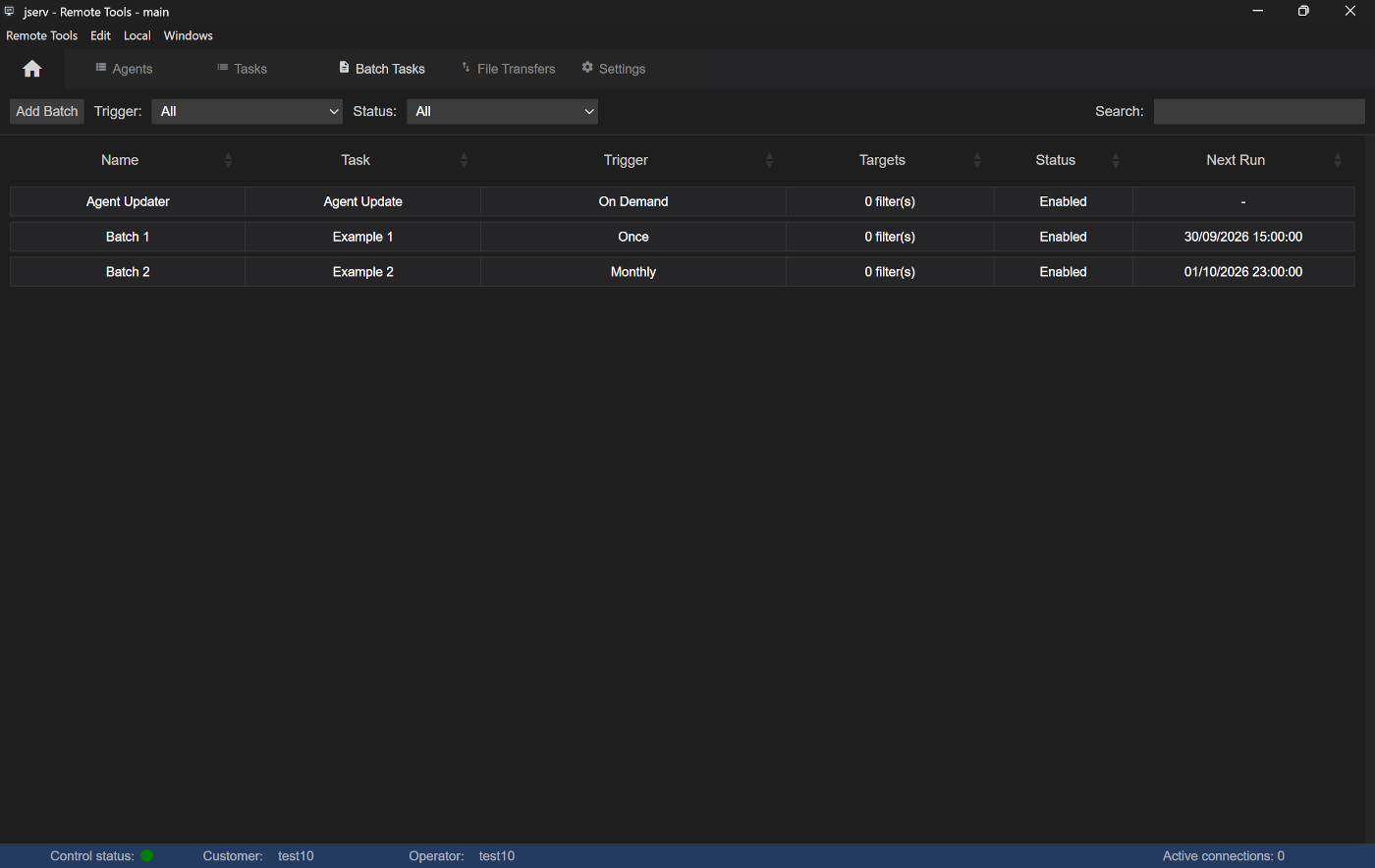Click the Example 2 task cell

[x=363, y=272]
